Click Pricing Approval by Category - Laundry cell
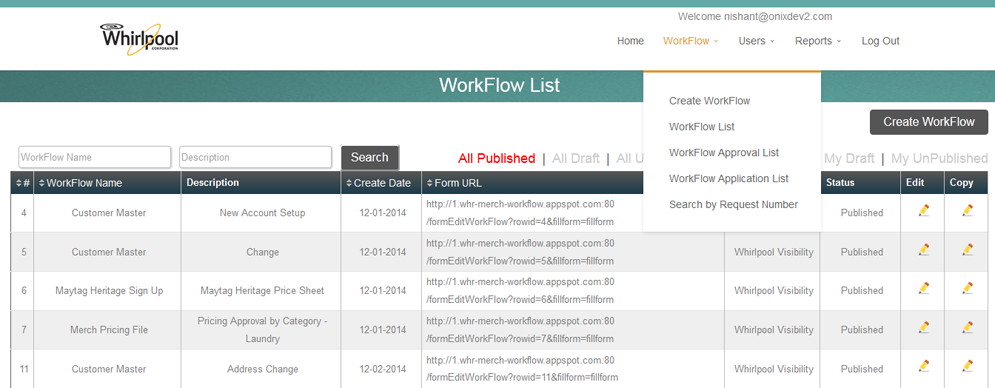 [x=262, y=330]
